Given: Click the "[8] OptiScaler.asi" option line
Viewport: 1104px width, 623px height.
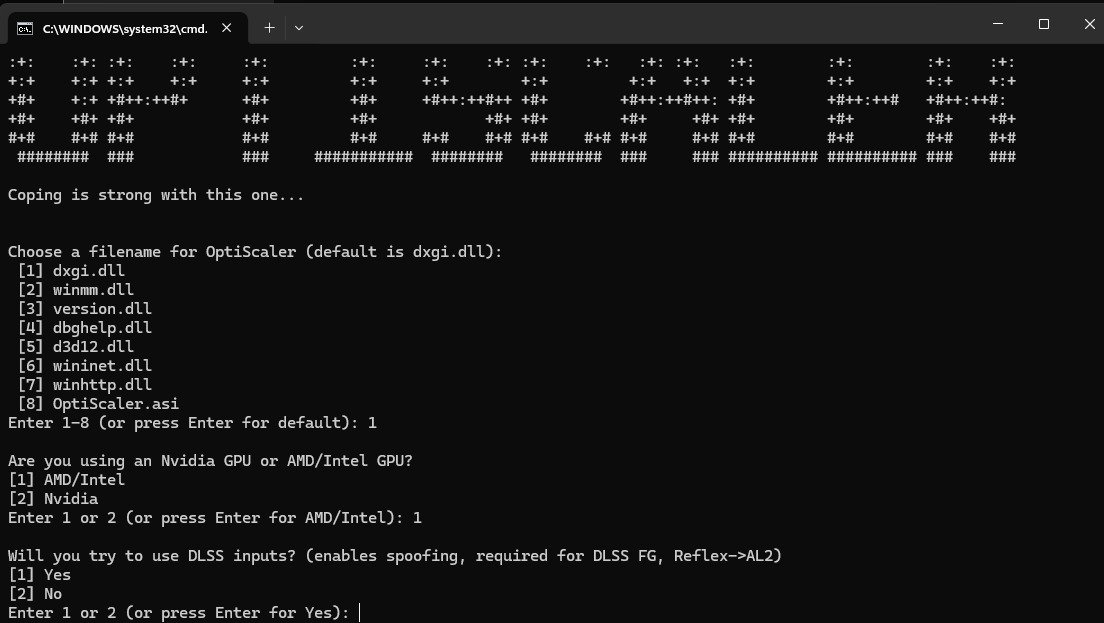Looking at the screenshot, I should [98, 404].
